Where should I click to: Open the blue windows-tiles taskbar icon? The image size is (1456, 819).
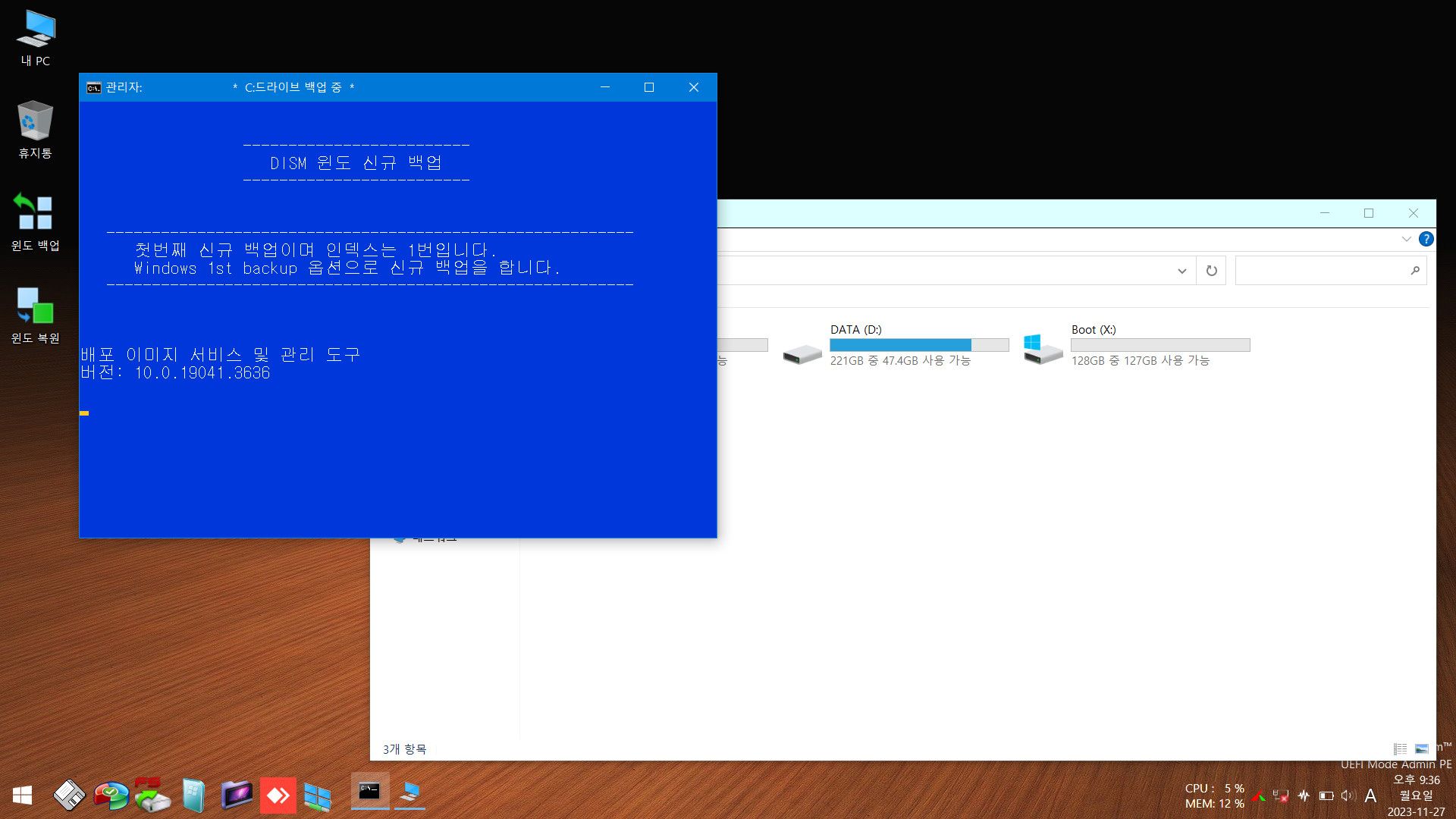tap(318, 796)
